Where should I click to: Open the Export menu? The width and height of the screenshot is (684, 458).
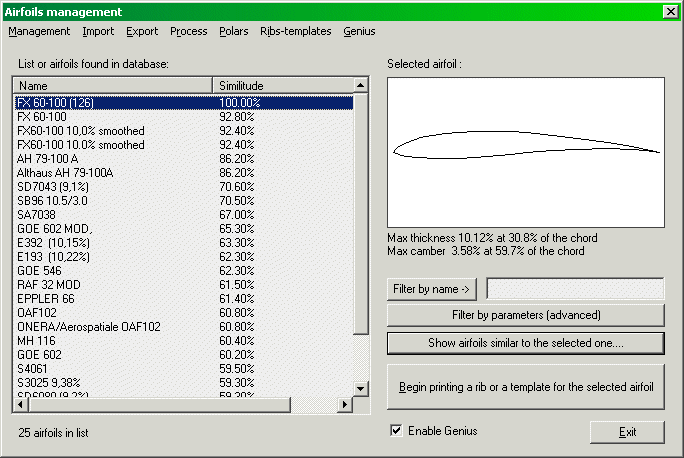tap(142, 31)
